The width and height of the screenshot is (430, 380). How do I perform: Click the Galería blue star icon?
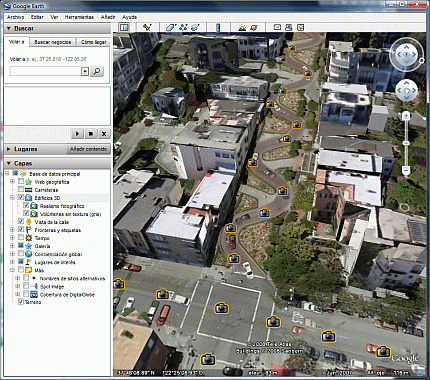tap(29, 246)
